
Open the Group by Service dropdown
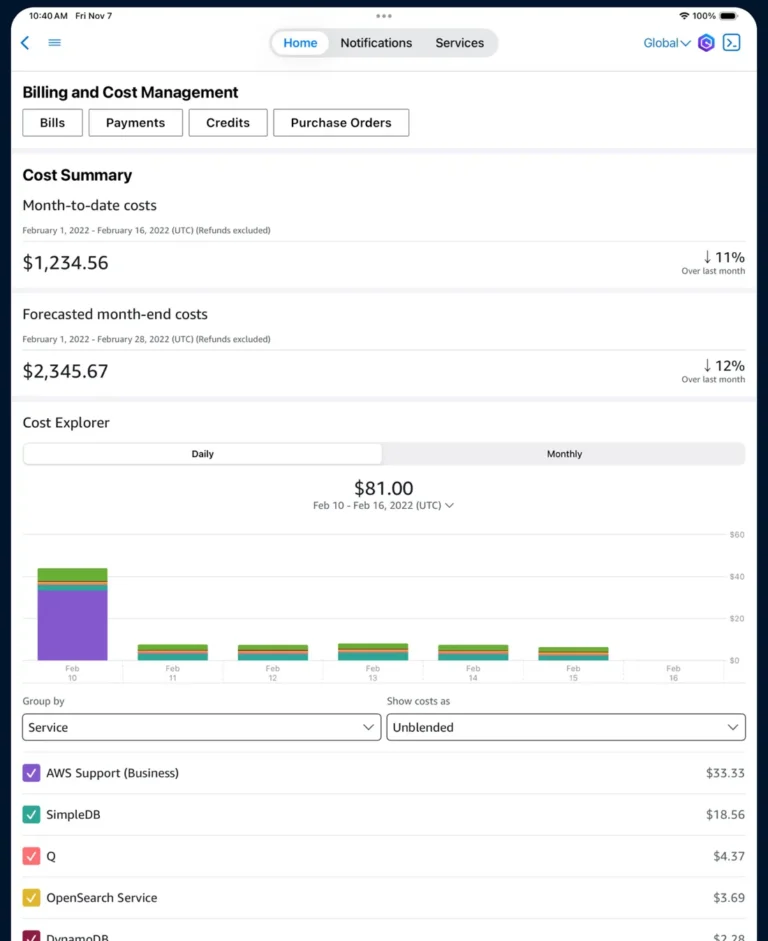[202, 727]
